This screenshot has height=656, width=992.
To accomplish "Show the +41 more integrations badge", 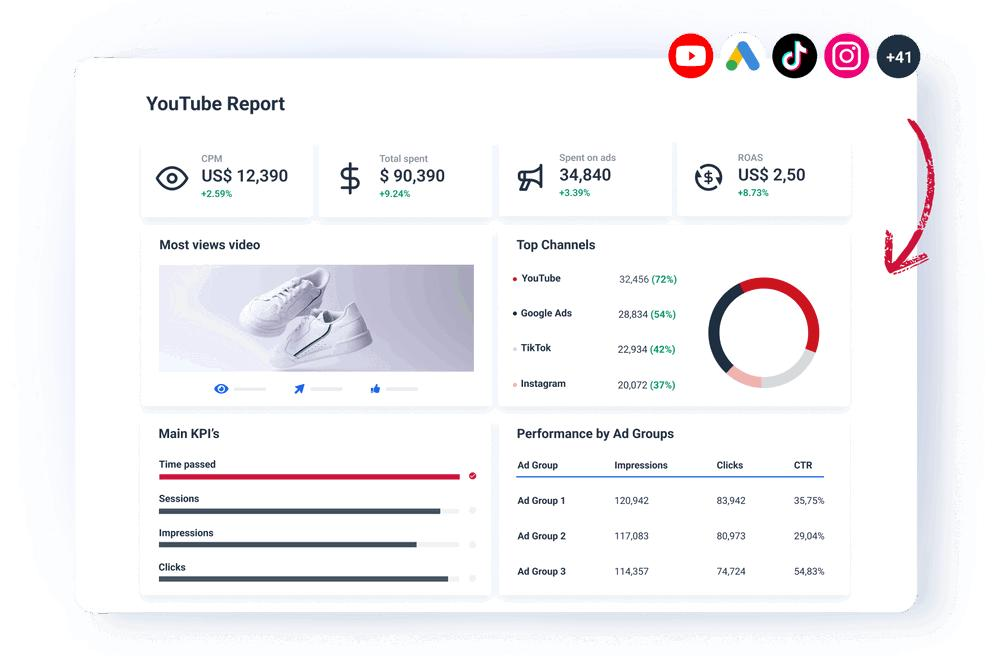I will click(x=898, y=56).
